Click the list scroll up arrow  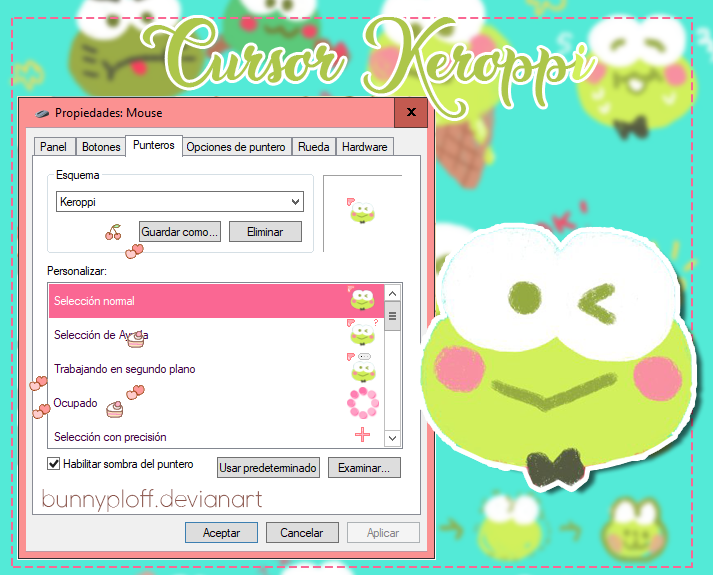tap(392, 294)
